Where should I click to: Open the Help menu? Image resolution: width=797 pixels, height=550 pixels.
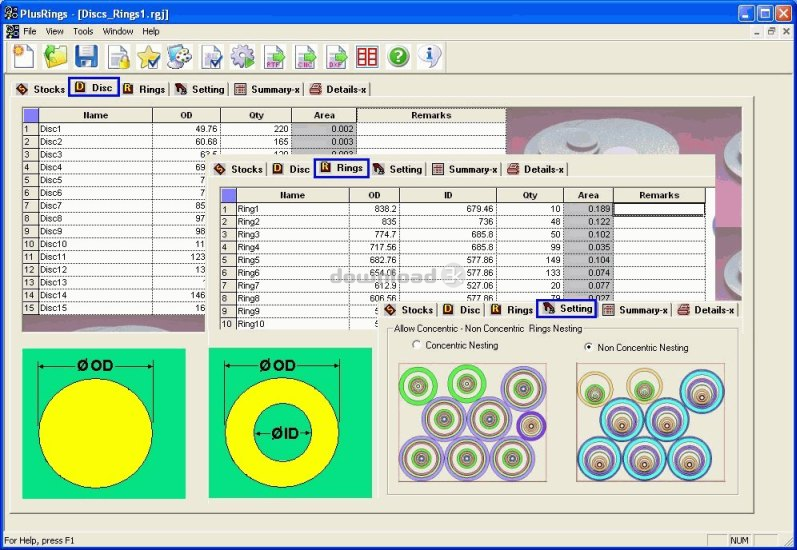click(x=151, y=32)
